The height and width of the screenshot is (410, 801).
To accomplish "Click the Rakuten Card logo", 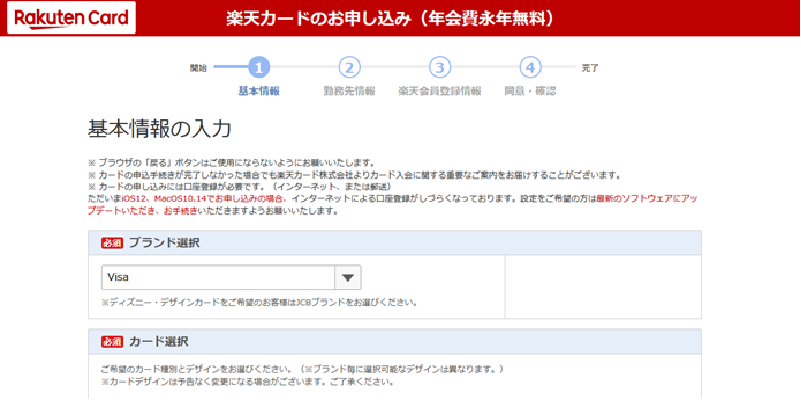I will click(x=72, y=18).
